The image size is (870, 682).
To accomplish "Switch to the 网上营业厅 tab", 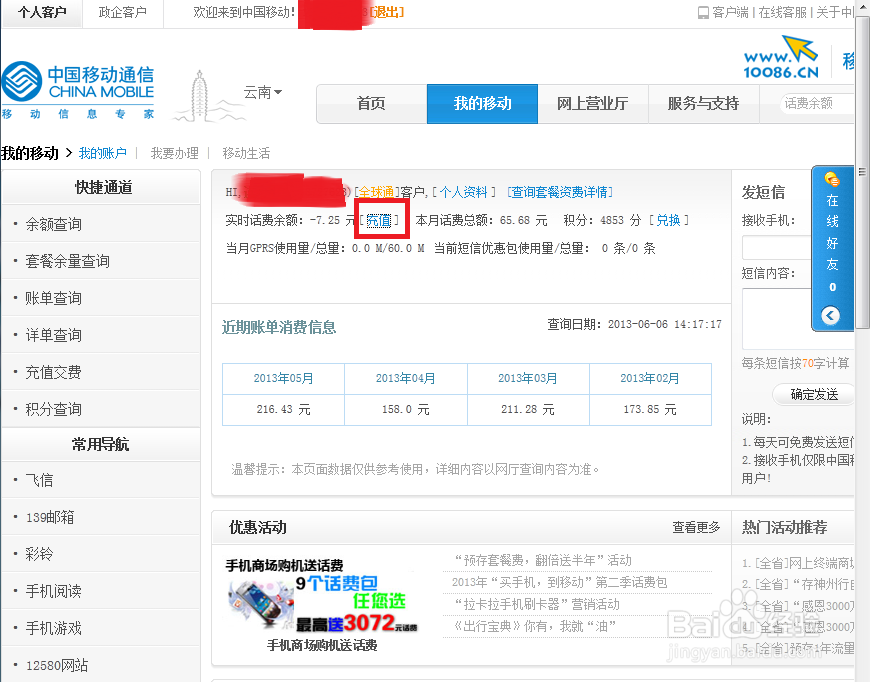I will [593, 103].
